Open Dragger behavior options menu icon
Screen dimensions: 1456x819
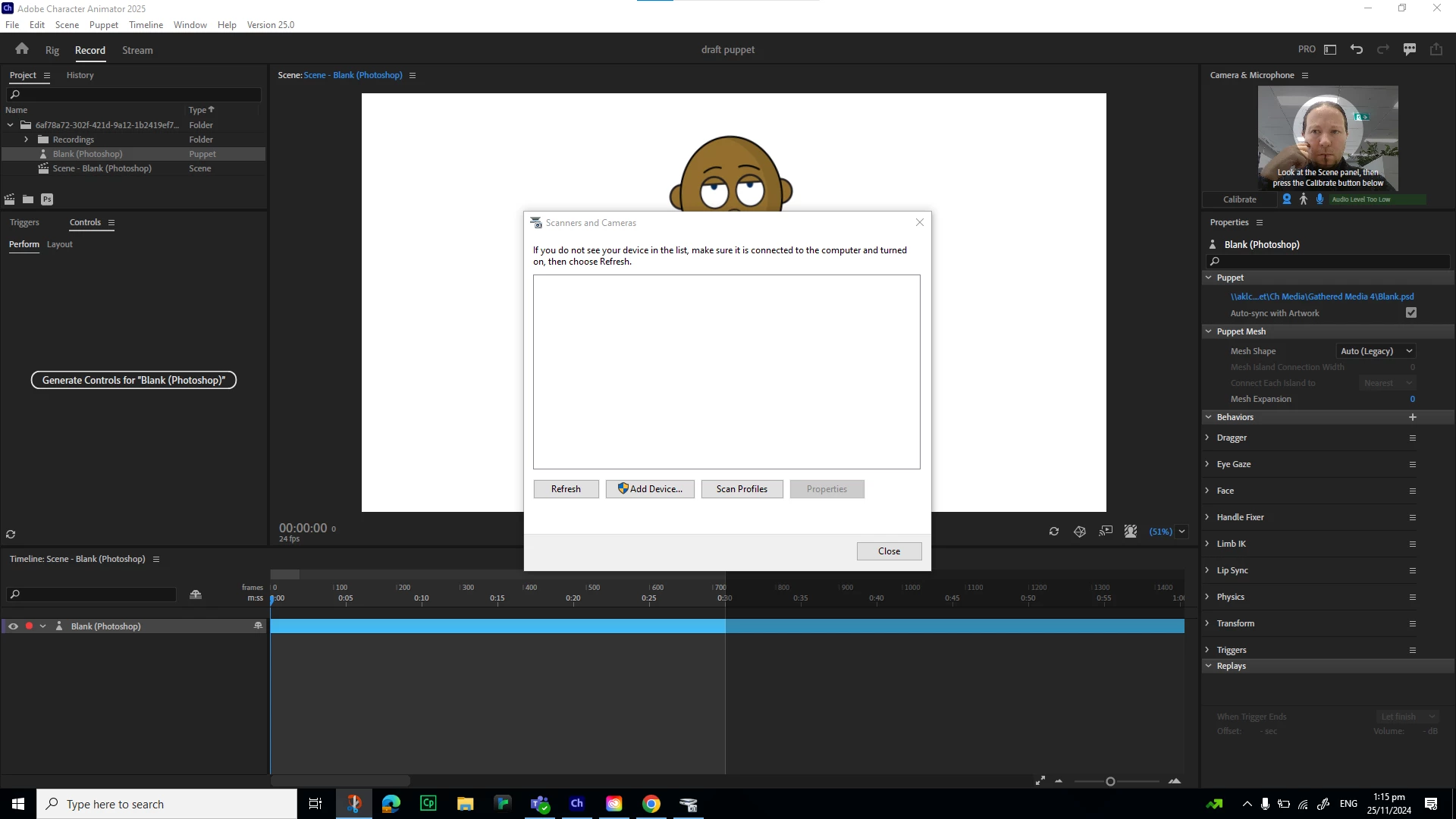(x=1412, y=438)
